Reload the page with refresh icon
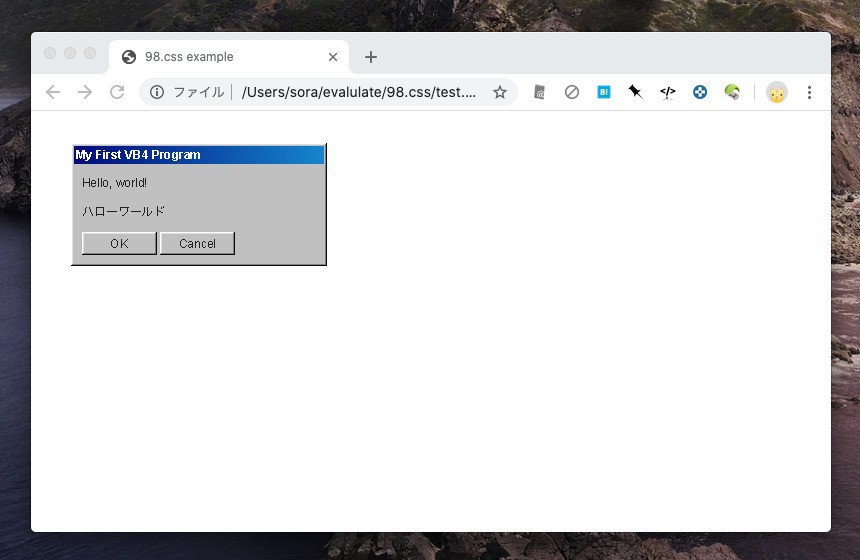Image resolution: width=860 pixels, height=560 pixels. point(117,92)
